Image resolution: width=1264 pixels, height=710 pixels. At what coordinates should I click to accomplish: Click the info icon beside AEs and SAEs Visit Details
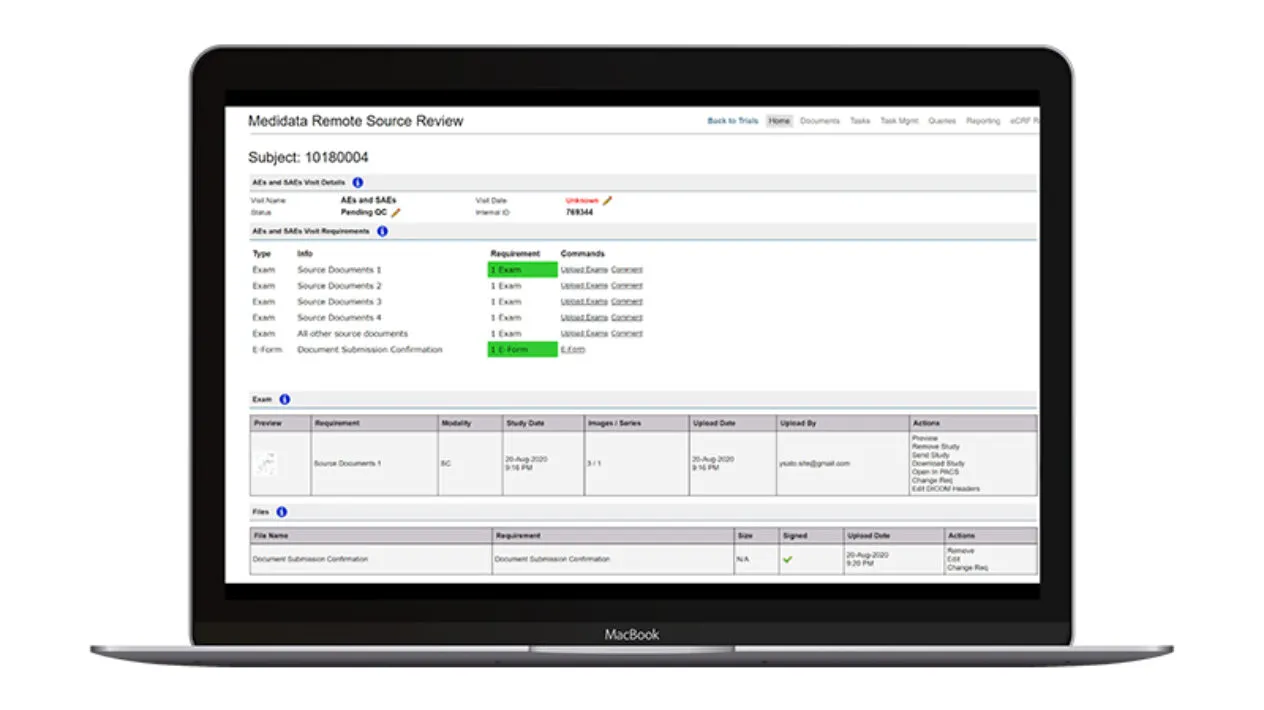[x=358, y=182]
